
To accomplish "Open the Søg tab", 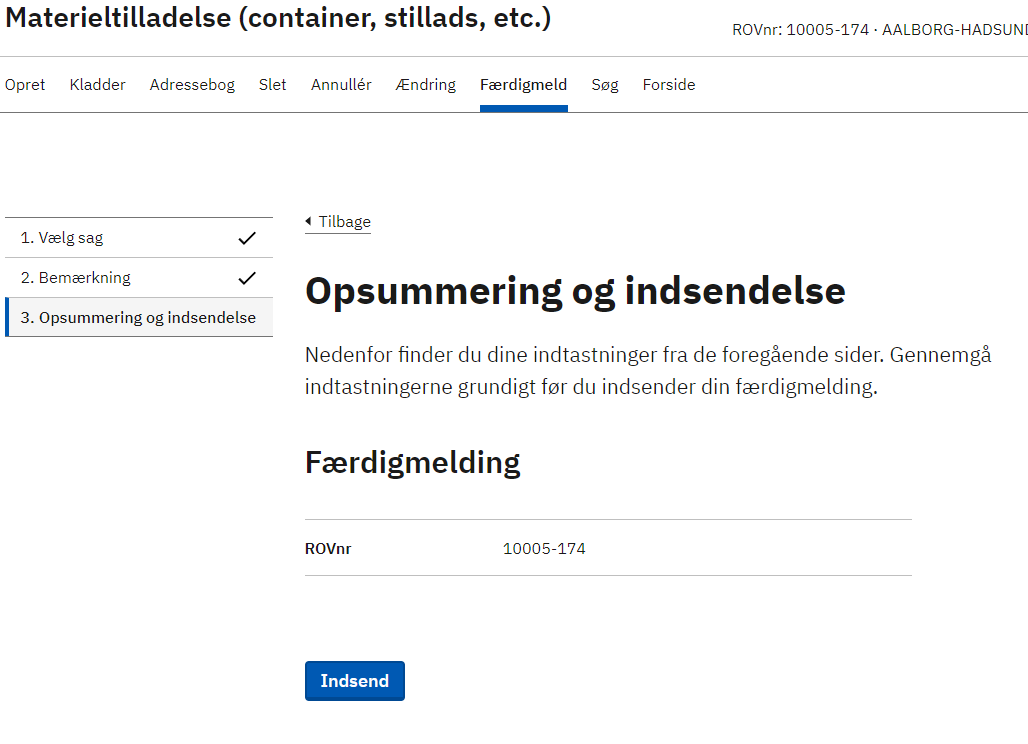I will 605,85.
